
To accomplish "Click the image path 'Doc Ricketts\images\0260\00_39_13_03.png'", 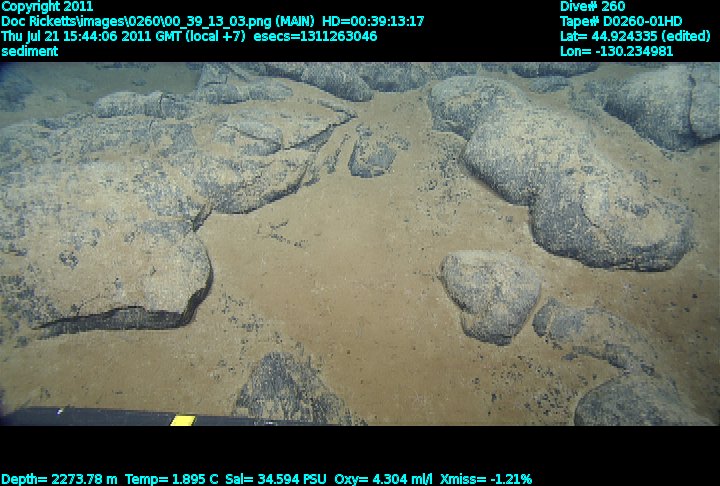I will coord(136,22).
